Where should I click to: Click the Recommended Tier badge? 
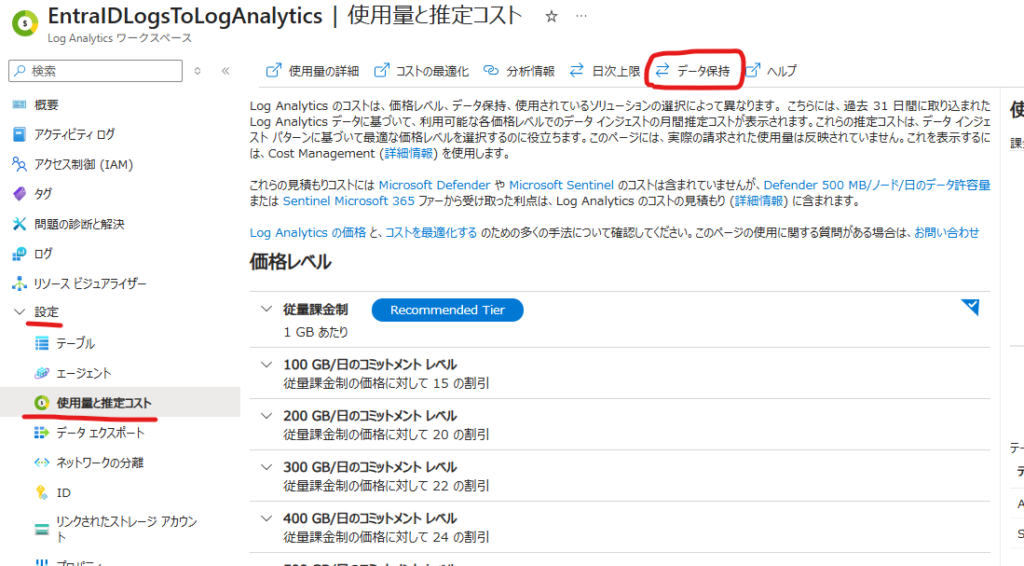tap(447, 310)
